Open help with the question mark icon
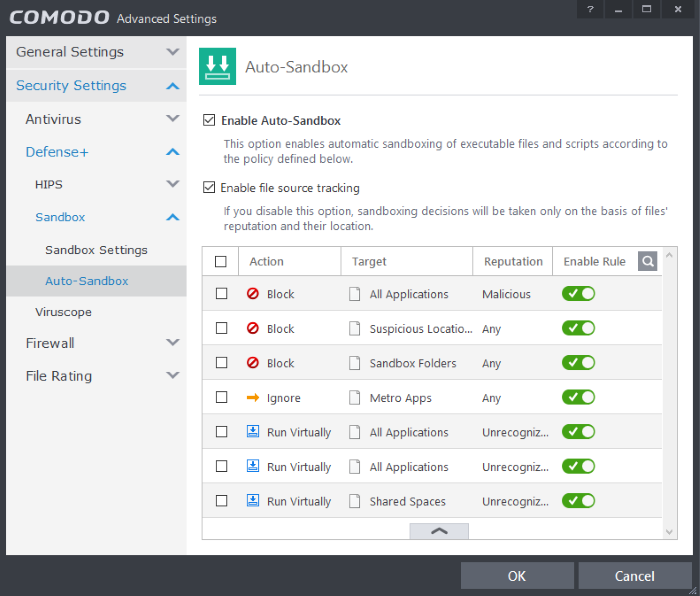Screen dimensions: 700x596 click(590, 9)
